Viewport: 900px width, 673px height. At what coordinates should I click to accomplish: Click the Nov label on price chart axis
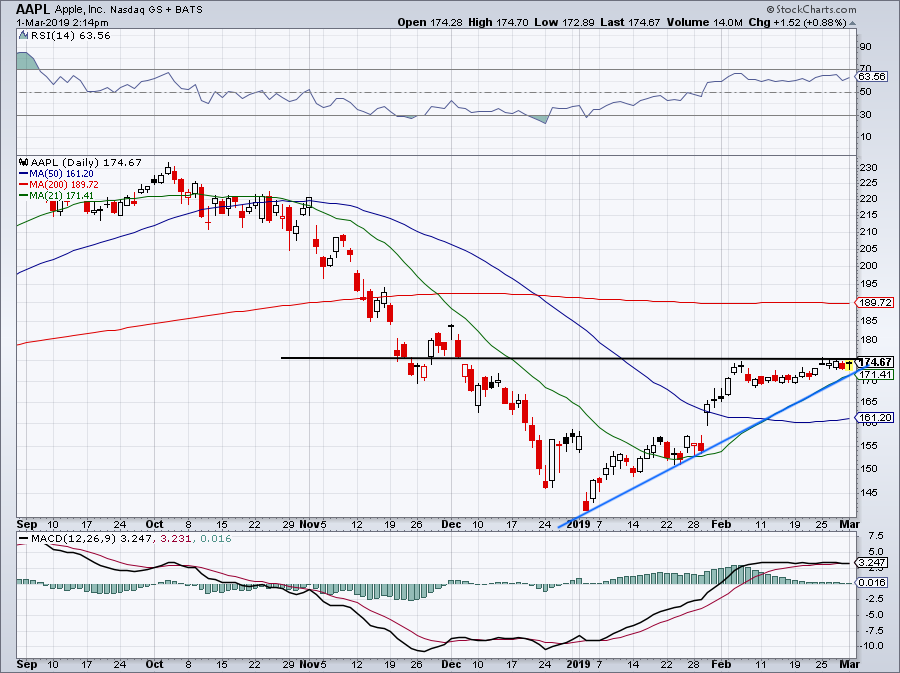309,524
